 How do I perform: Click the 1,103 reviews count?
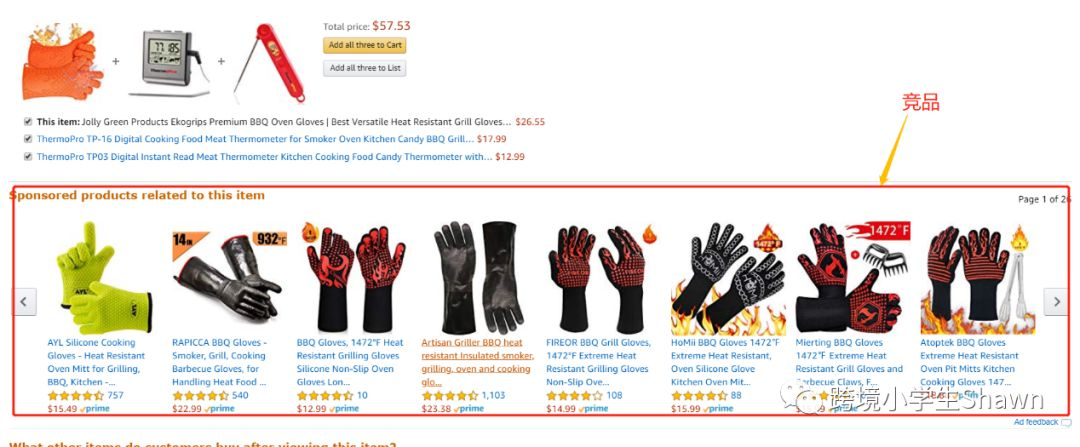pyautogui.click(x=493, y=395)
